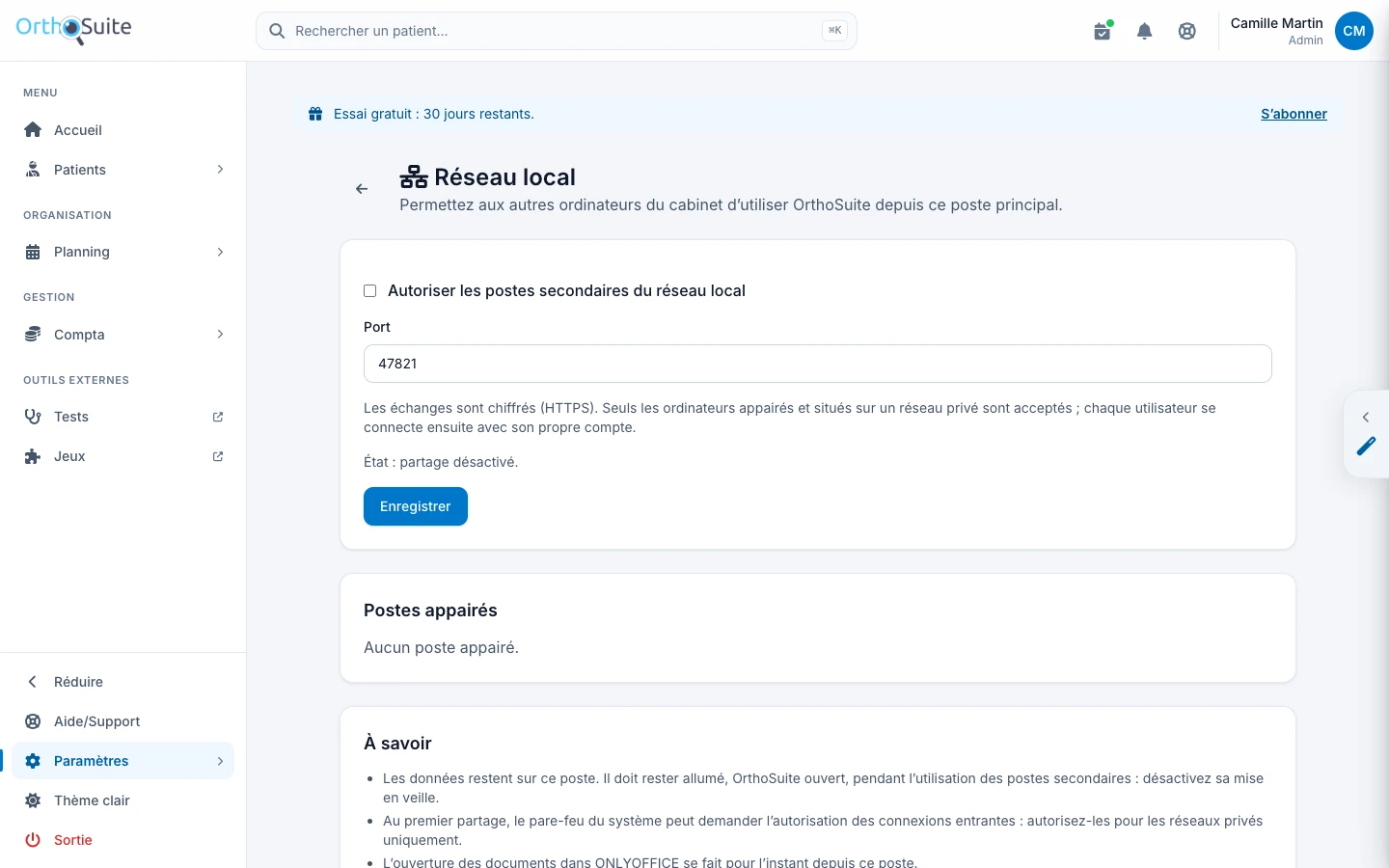Enable Autoriser les postes secondaires checkbox

[369, 291]
